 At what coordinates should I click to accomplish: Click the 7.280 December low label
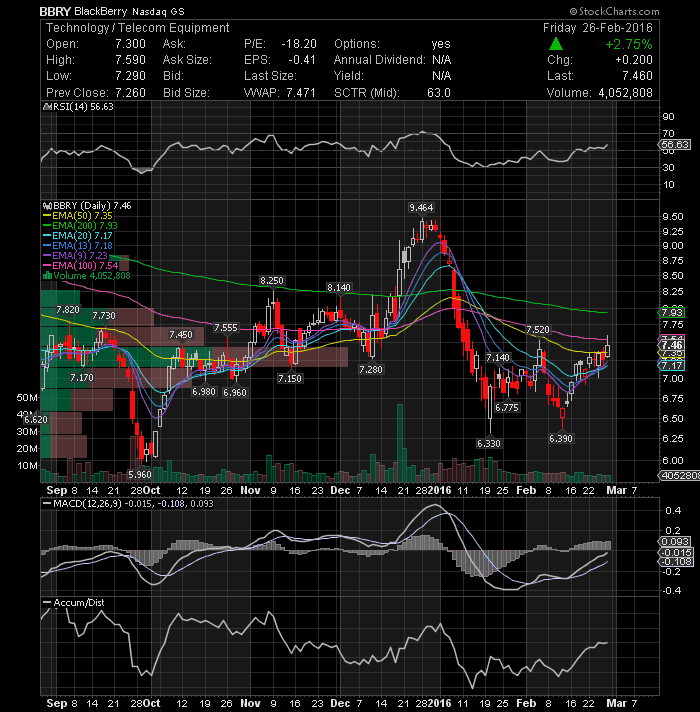click(x=370, y=370)
